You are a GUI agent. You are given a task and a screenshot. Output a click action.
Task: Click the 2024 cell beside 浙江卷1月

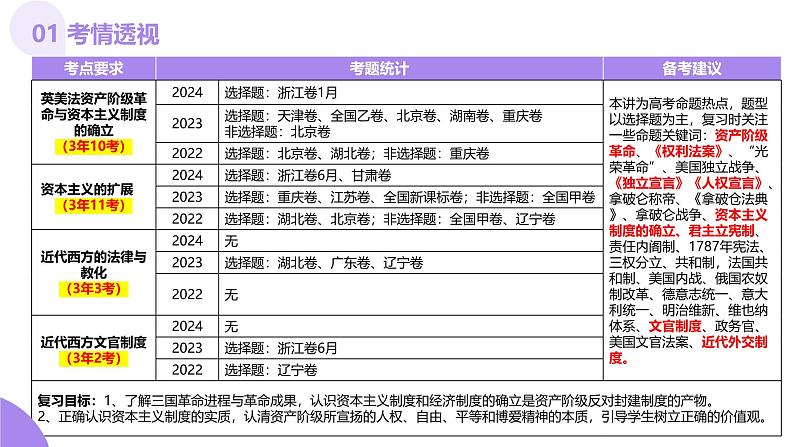(187, 93)
